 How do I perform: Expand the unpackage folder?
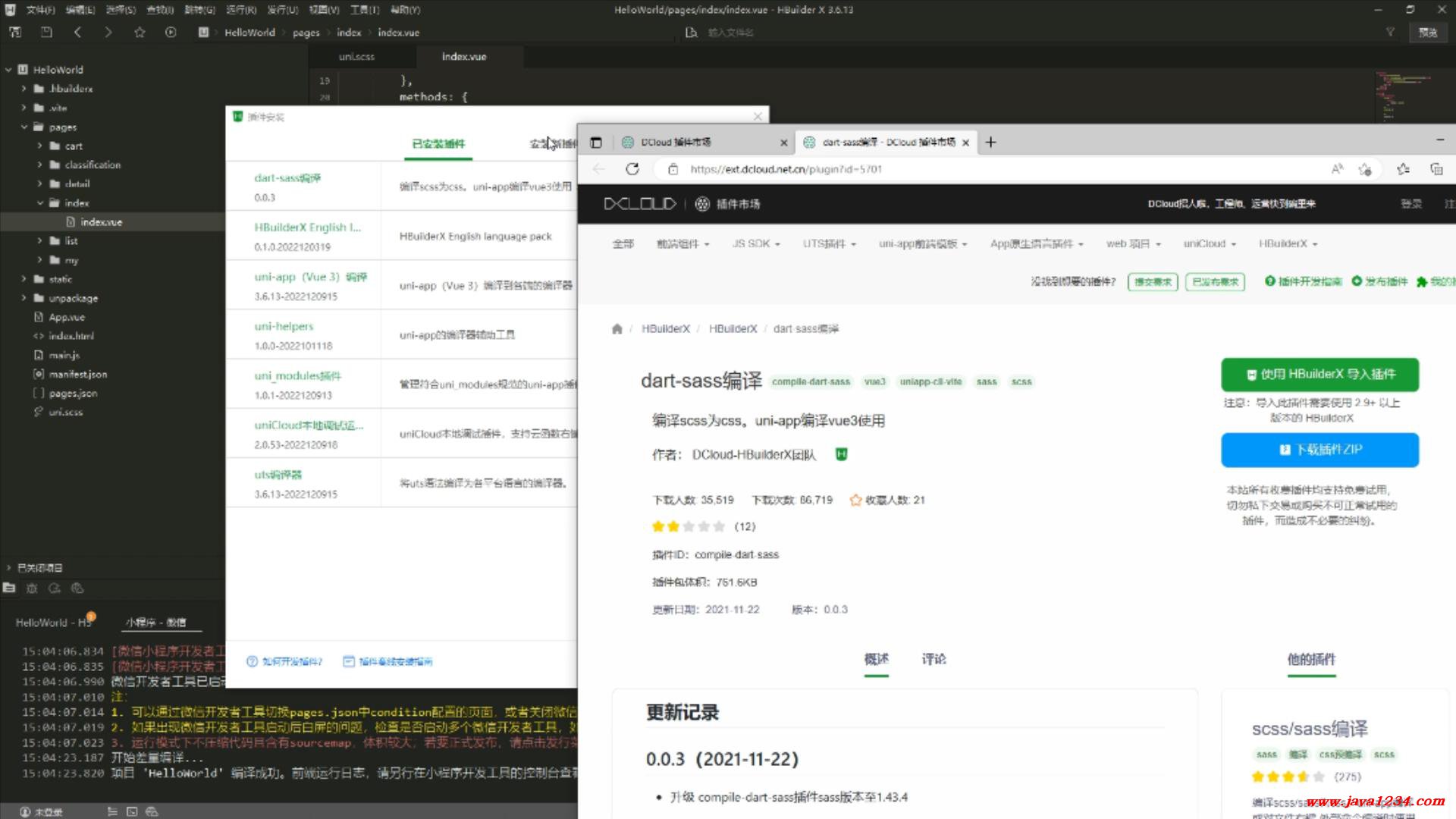click(24, 298)
